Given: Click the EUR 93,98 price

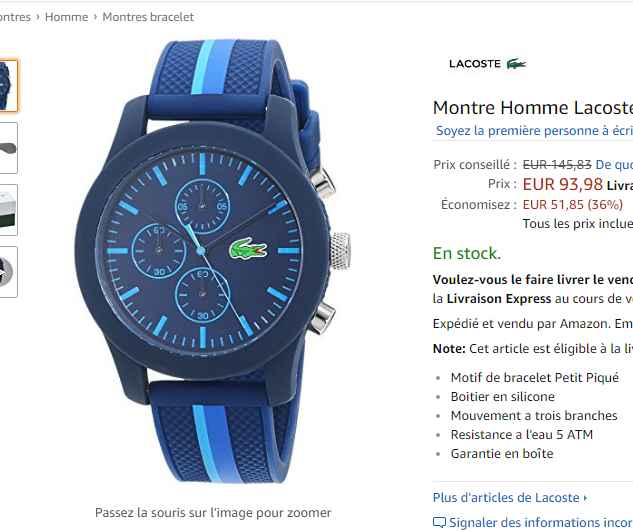Looking at the screenshot, I should [562, 184].
